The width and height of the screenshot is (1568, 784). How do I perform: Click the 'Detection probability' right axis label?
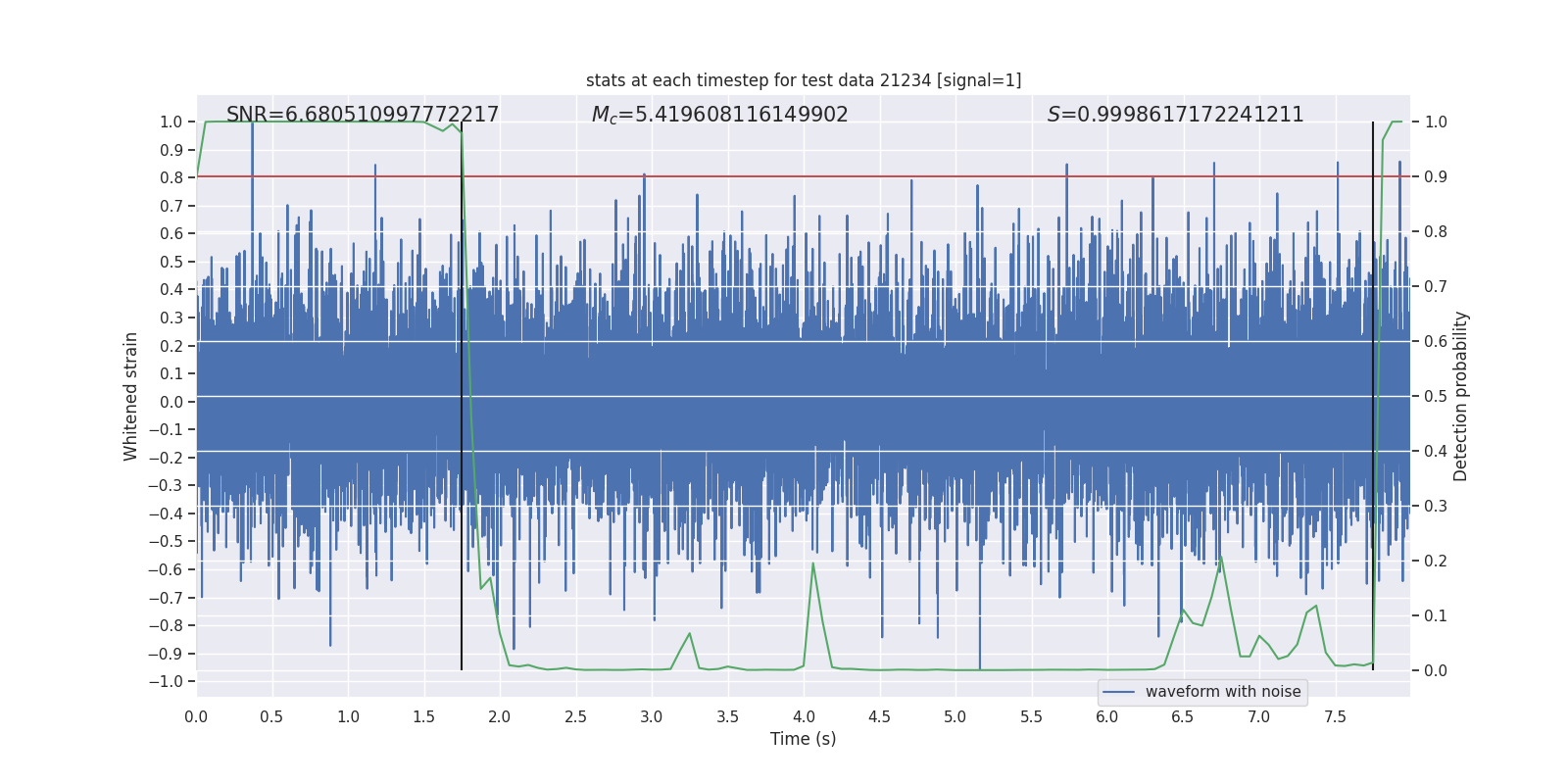tap(1461, 396)
